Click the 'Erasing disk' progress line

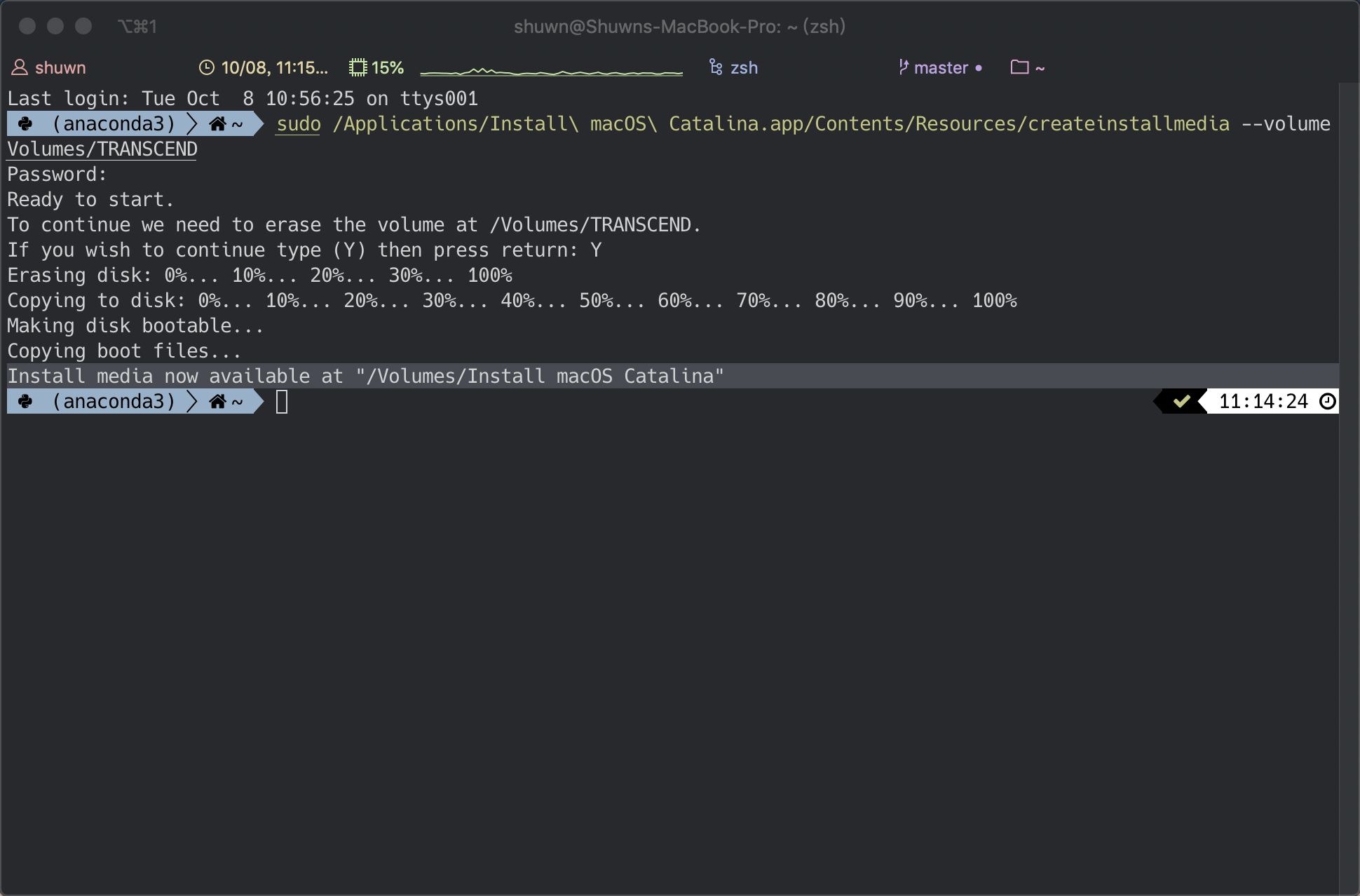[259, 276]
